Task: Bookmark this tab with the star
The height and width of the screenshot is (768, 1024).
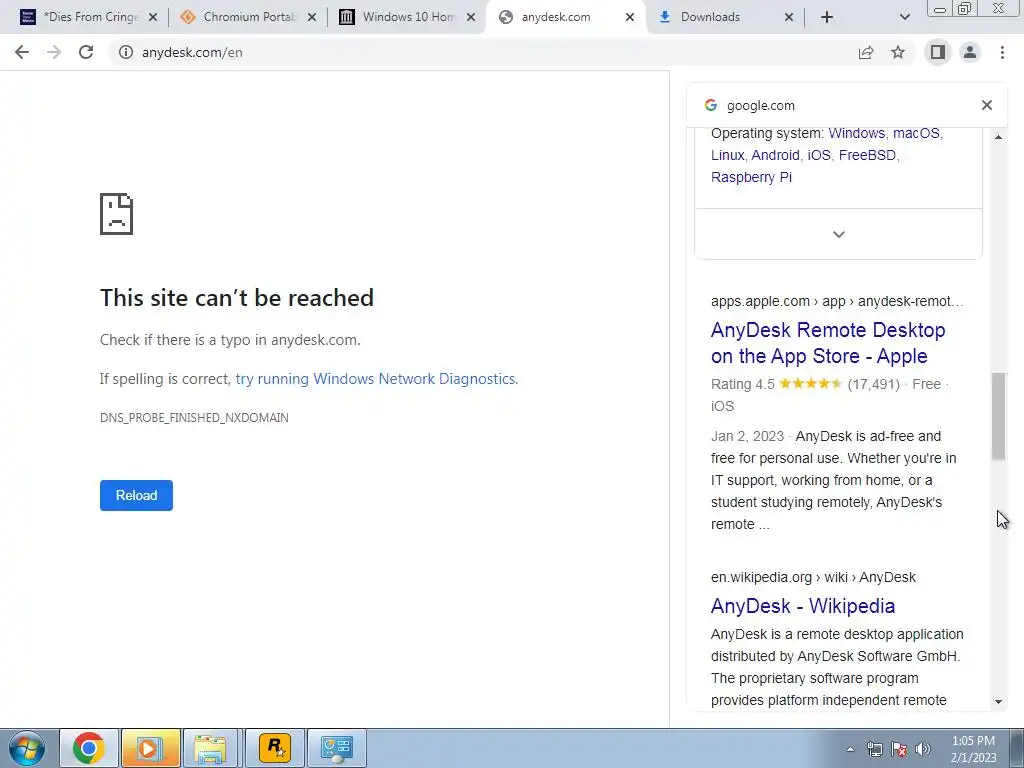Action: (898, 52)
